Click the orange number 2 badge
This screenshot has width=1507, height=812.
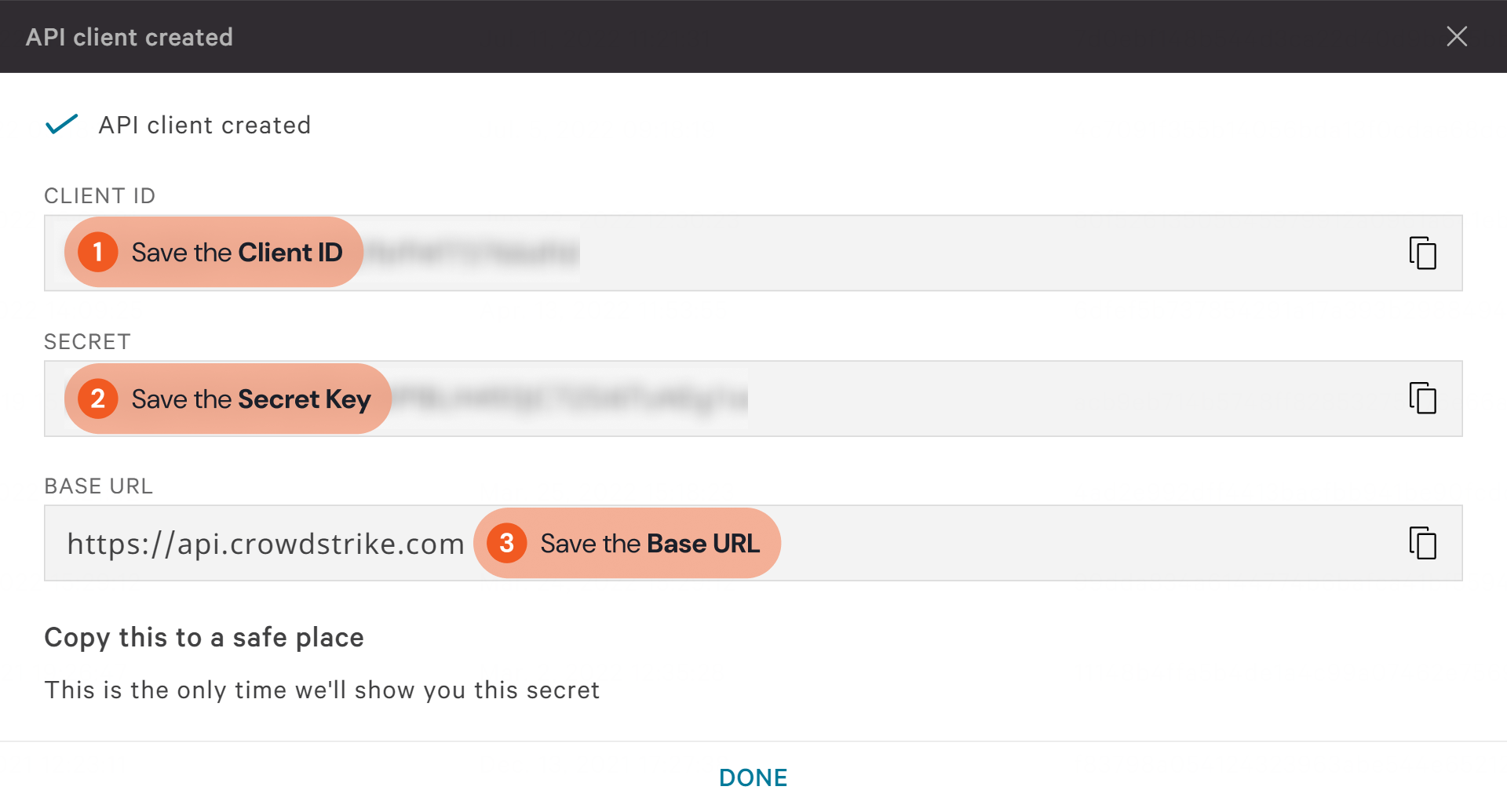pos(98,399)
